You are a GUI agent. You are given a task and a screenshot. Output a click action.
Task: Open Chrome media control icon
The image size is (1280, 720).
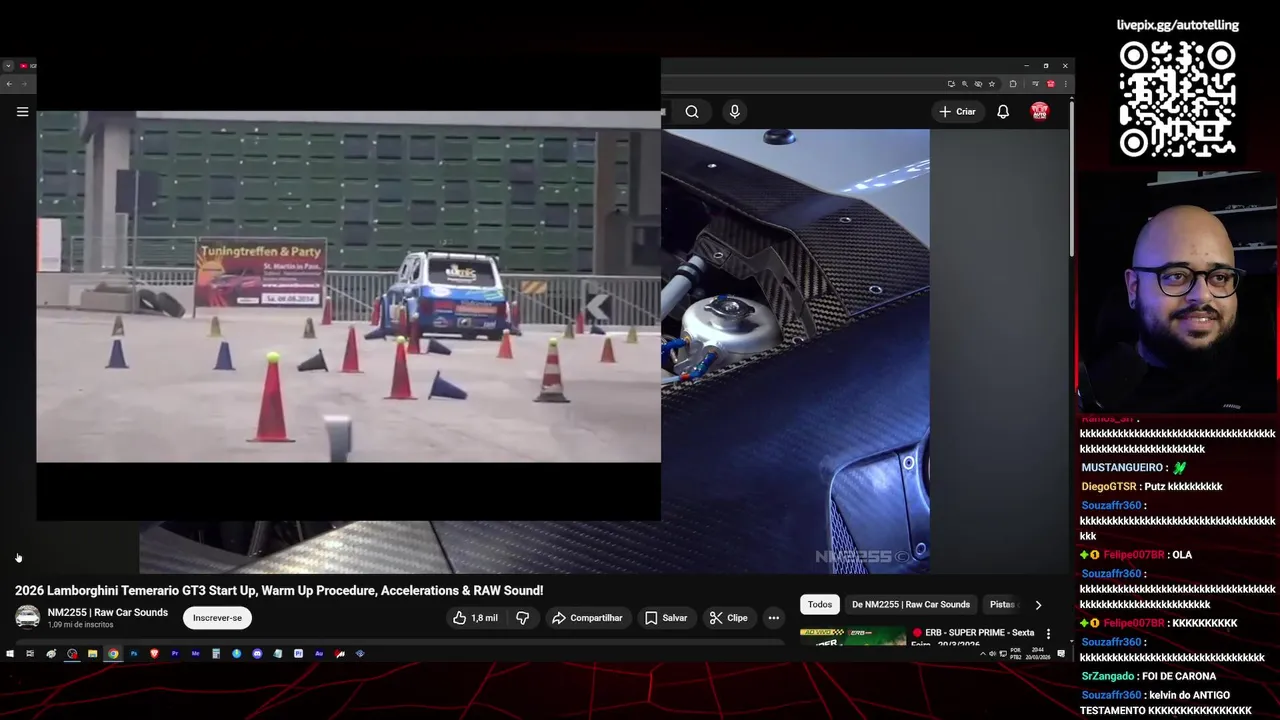tap(1035, 84)
